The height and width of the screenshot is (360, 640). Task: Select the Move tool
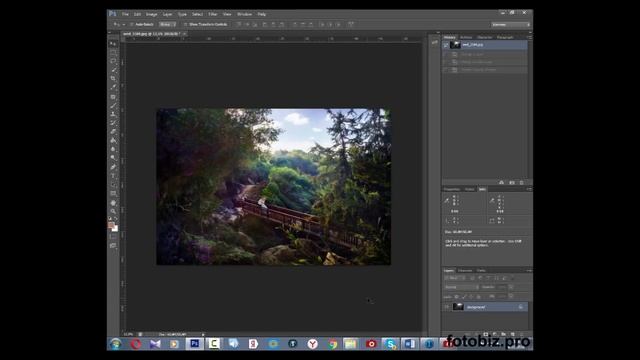click(x=113, y=44)
